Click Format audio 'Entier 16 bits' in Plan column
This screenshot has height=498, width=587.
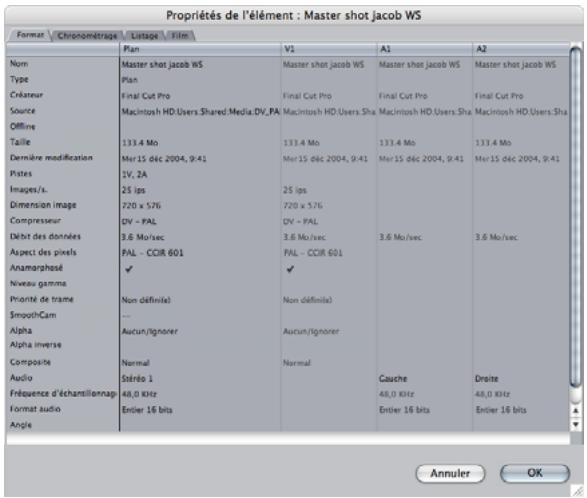pos(147,410)
